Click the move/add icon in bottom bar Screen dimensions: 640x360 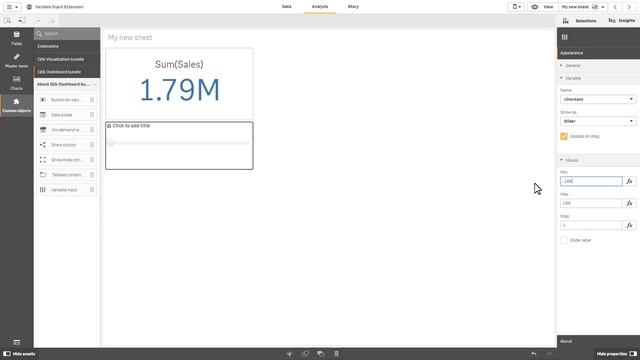coord(289,354)
